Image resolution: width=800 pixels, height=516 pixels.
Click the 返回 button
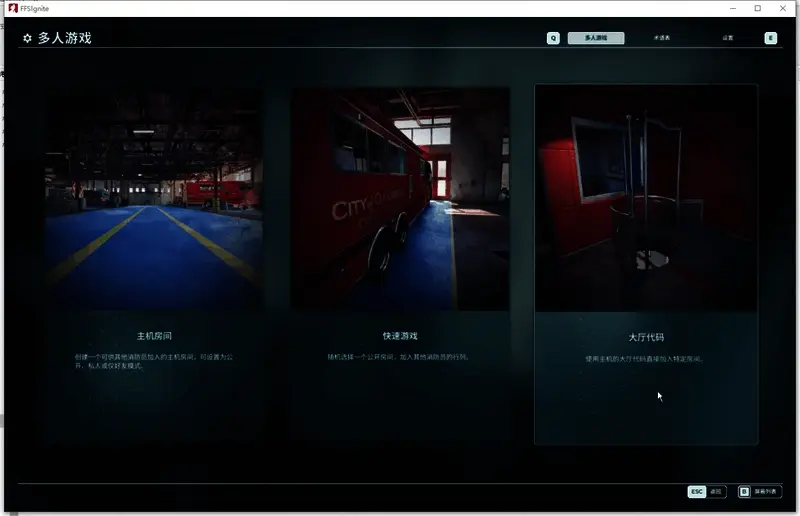pyautogui.click(x=716, y=492)
